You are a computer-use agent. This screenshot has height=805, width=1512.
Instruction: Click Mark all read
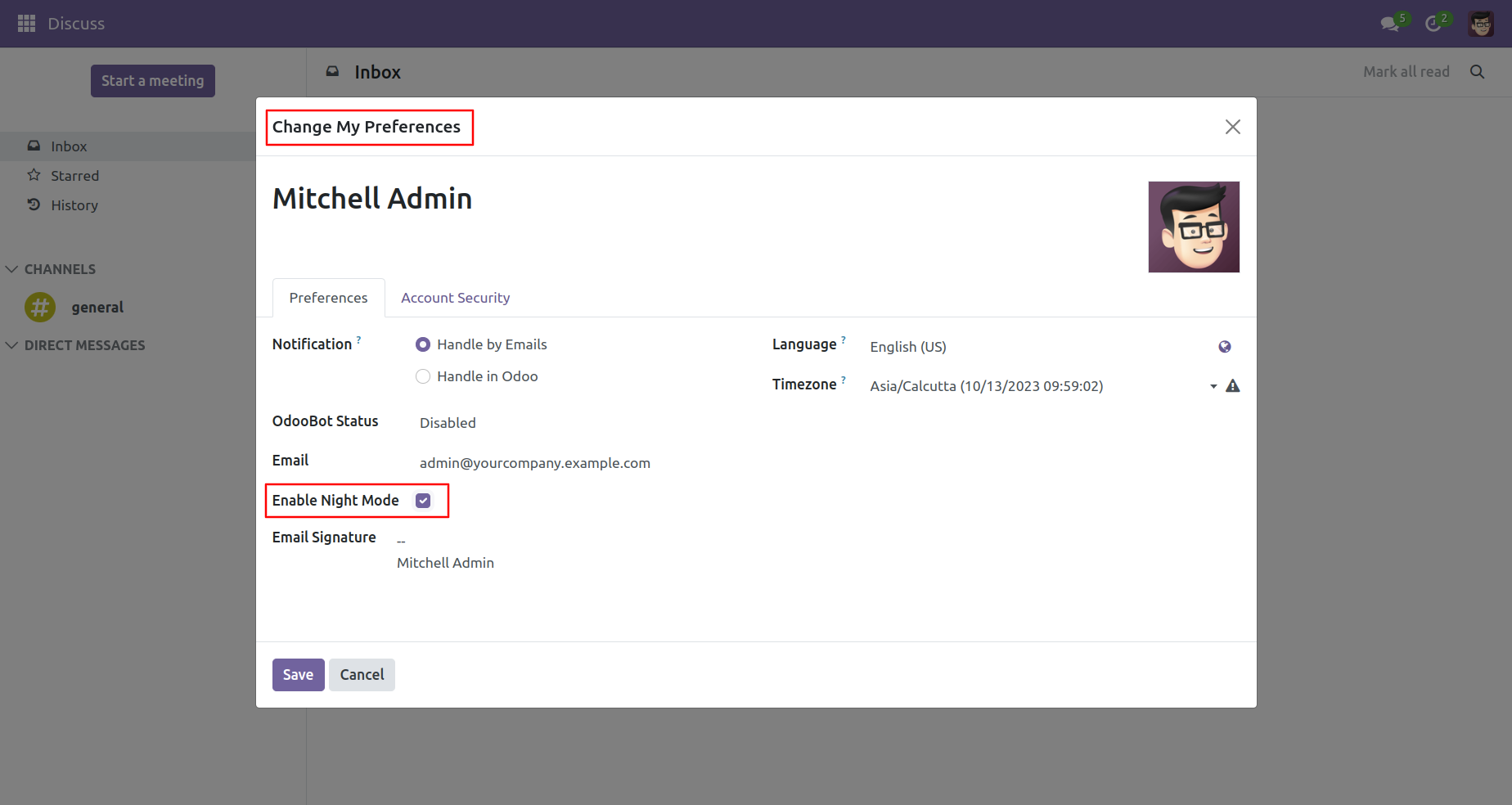1406,72
